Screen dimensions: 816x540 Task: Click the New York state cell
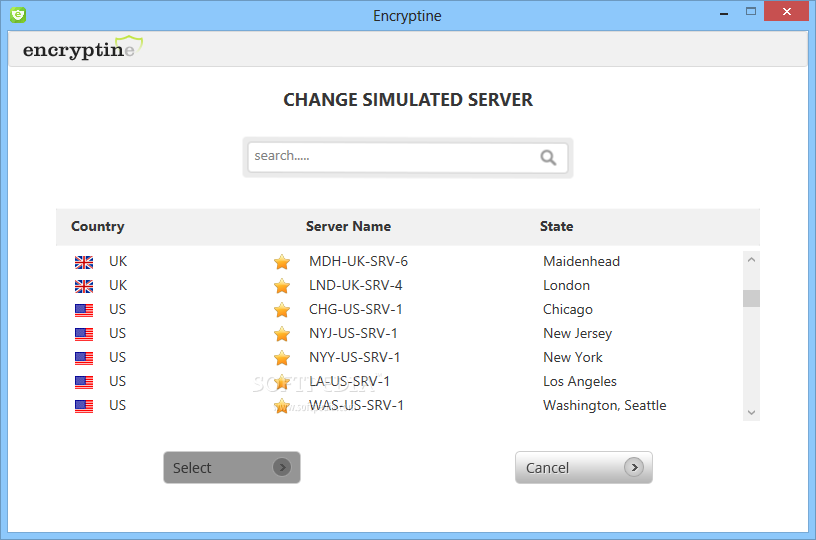[x=572, y=357]
